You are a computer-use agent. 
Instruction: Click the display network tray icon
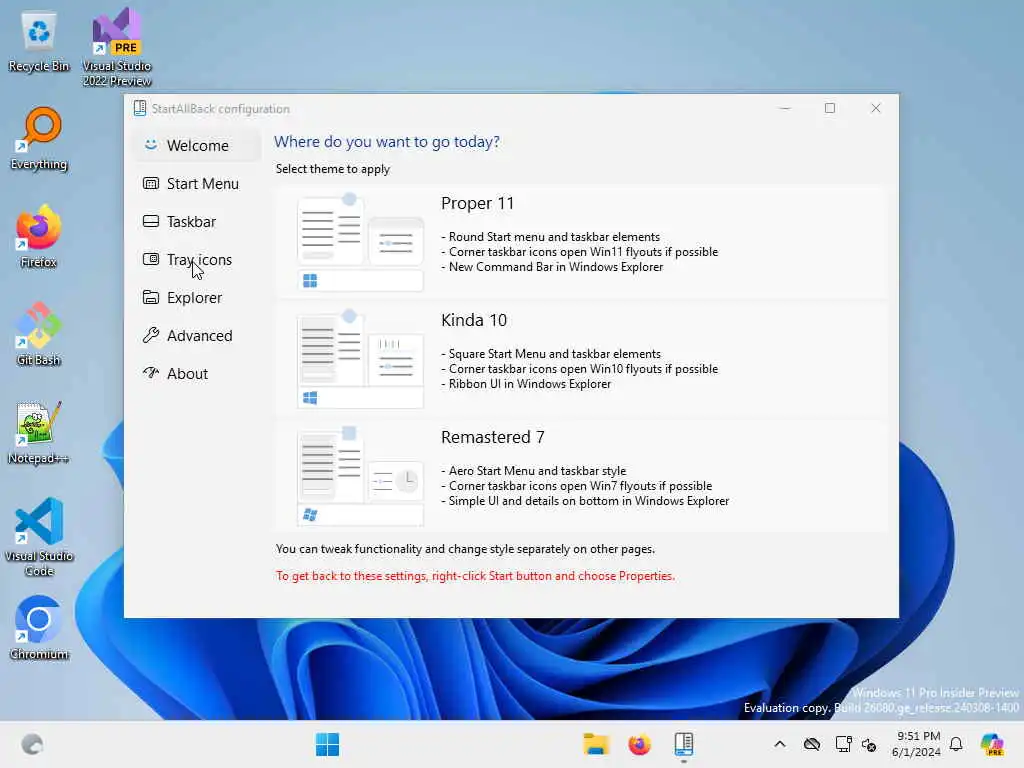843,744
